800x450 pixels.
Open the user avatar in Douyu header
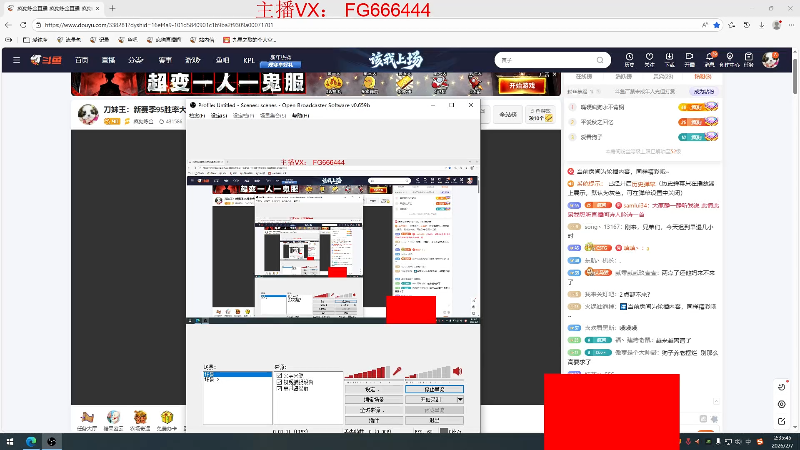point(770,60)
